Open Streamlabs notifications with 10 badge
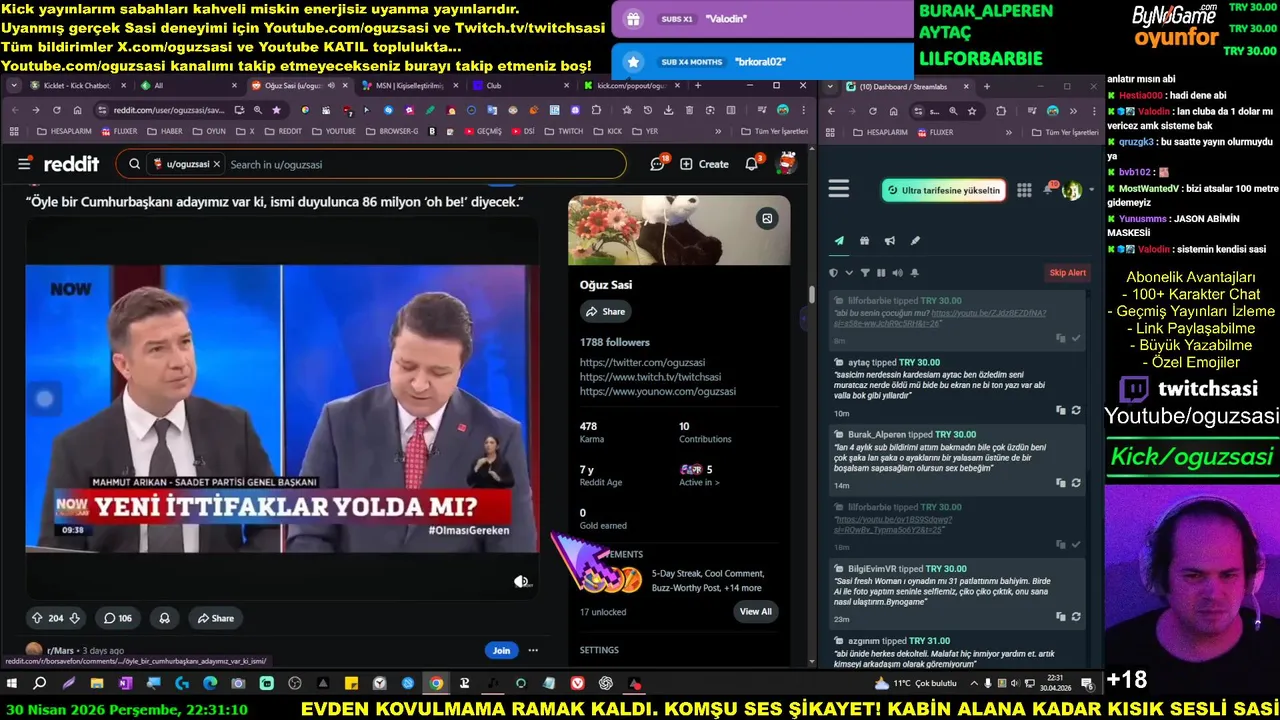The image size is (1280, 720). [x=1048, y=189]
